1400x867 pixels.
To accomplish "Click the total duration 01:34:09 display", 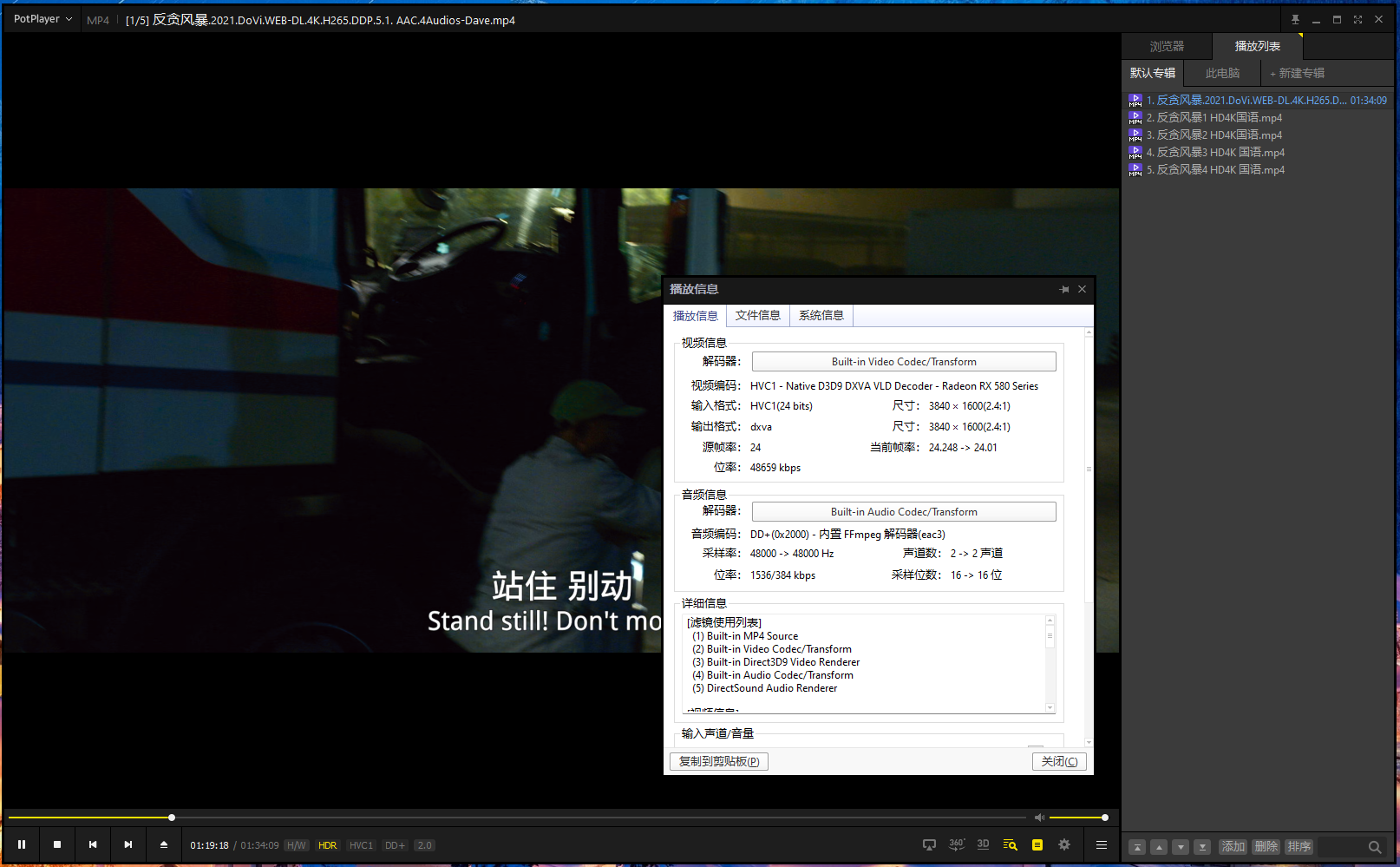I will 259,845.
